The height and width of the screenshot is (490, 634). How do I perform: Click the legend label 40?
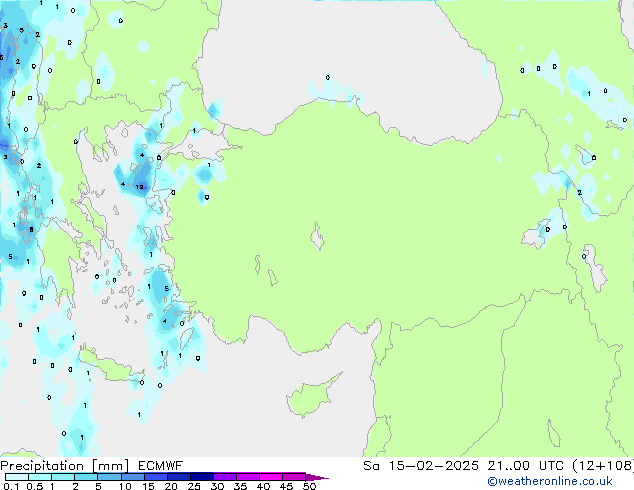click(263, 486)
